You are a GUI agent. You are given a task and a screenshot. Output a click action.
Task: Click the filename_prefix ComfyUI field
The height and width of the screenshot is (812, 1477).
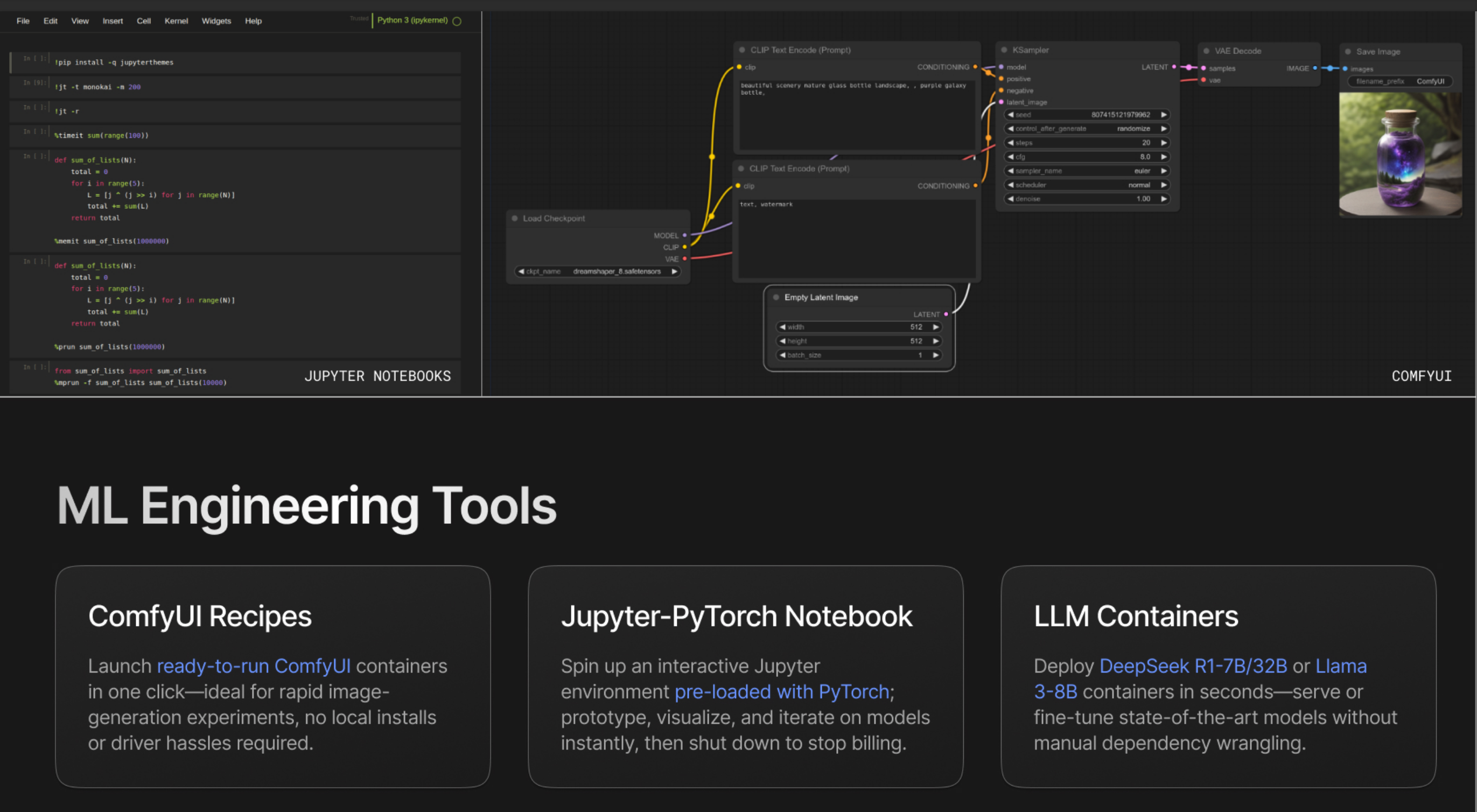pos(1399,81)
